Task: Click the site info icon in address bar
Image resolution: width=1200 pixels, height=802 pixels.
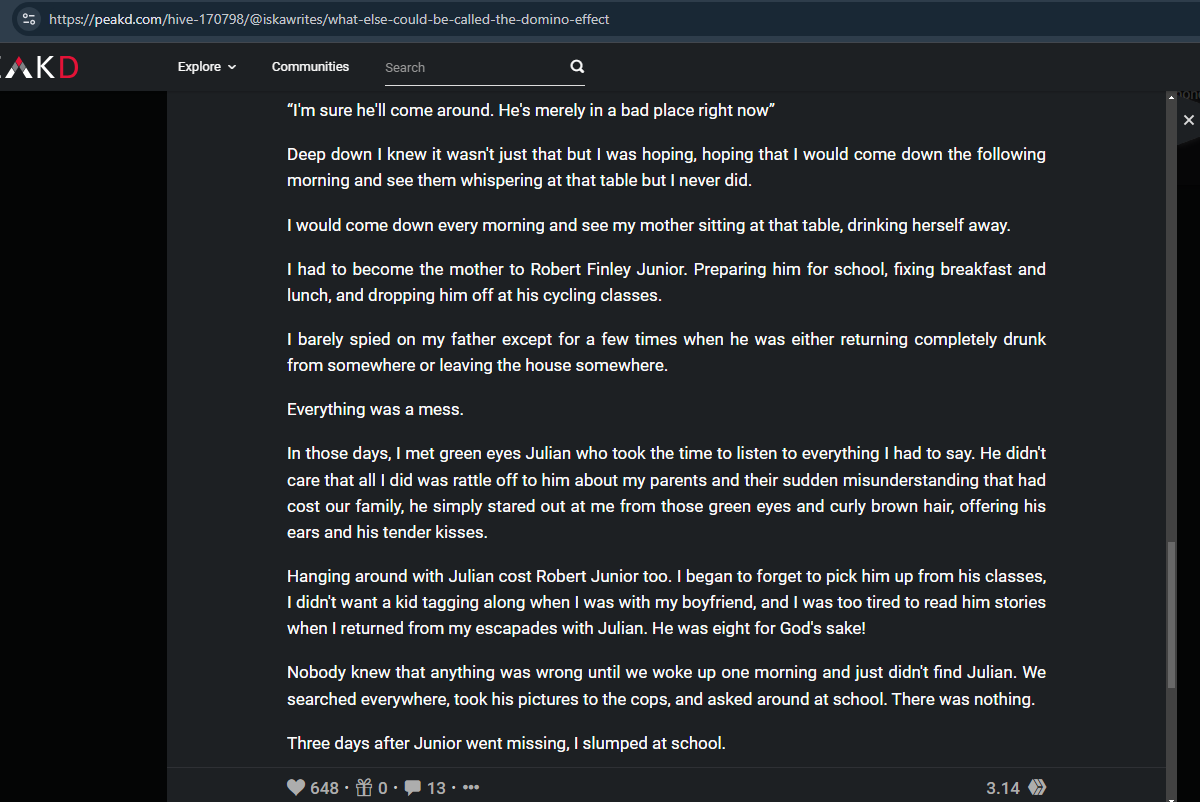Action: [29, 19]
